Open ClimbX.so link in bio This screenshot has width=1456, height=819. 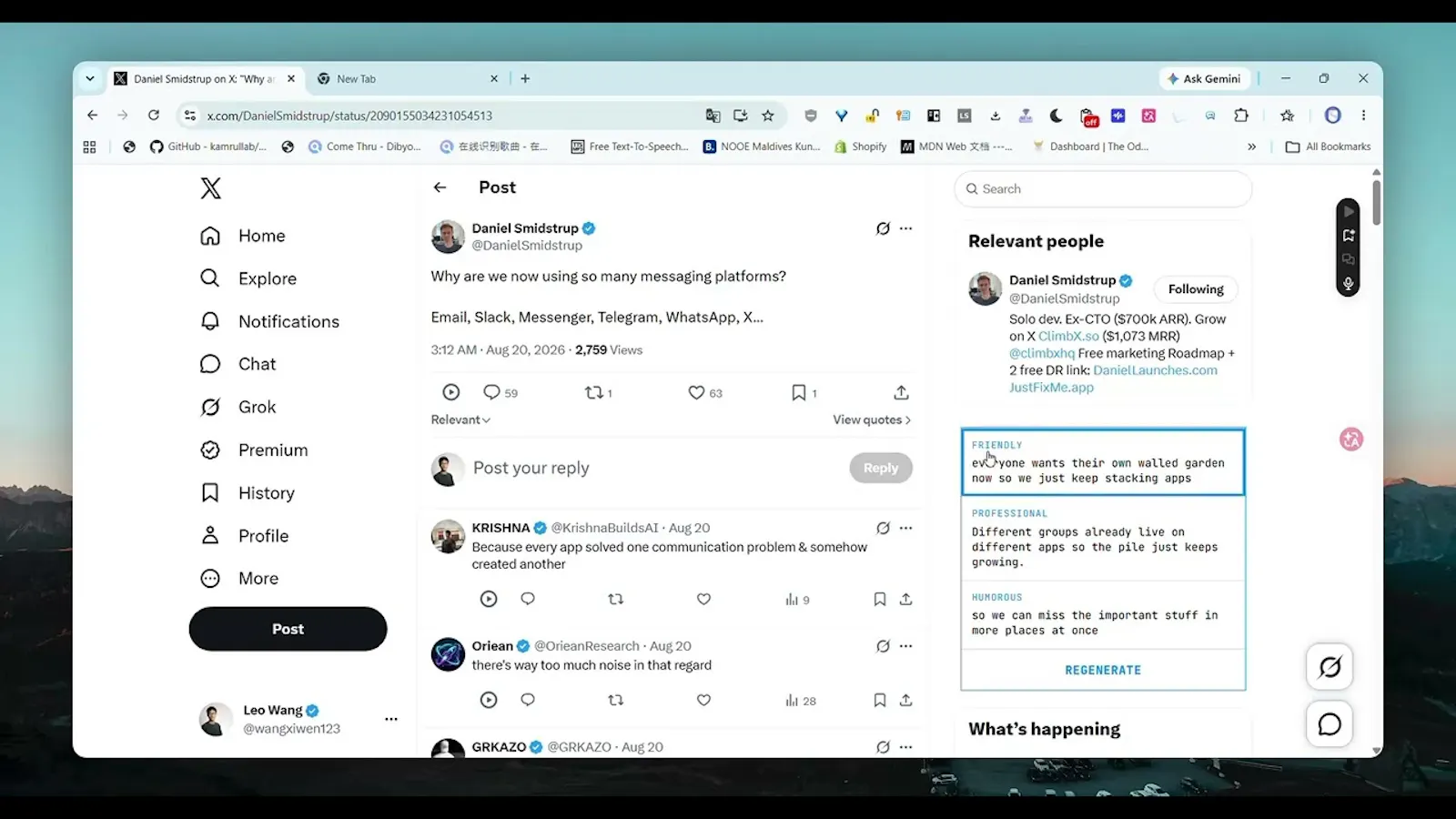pyautogui.click(x=1068, y=336)
